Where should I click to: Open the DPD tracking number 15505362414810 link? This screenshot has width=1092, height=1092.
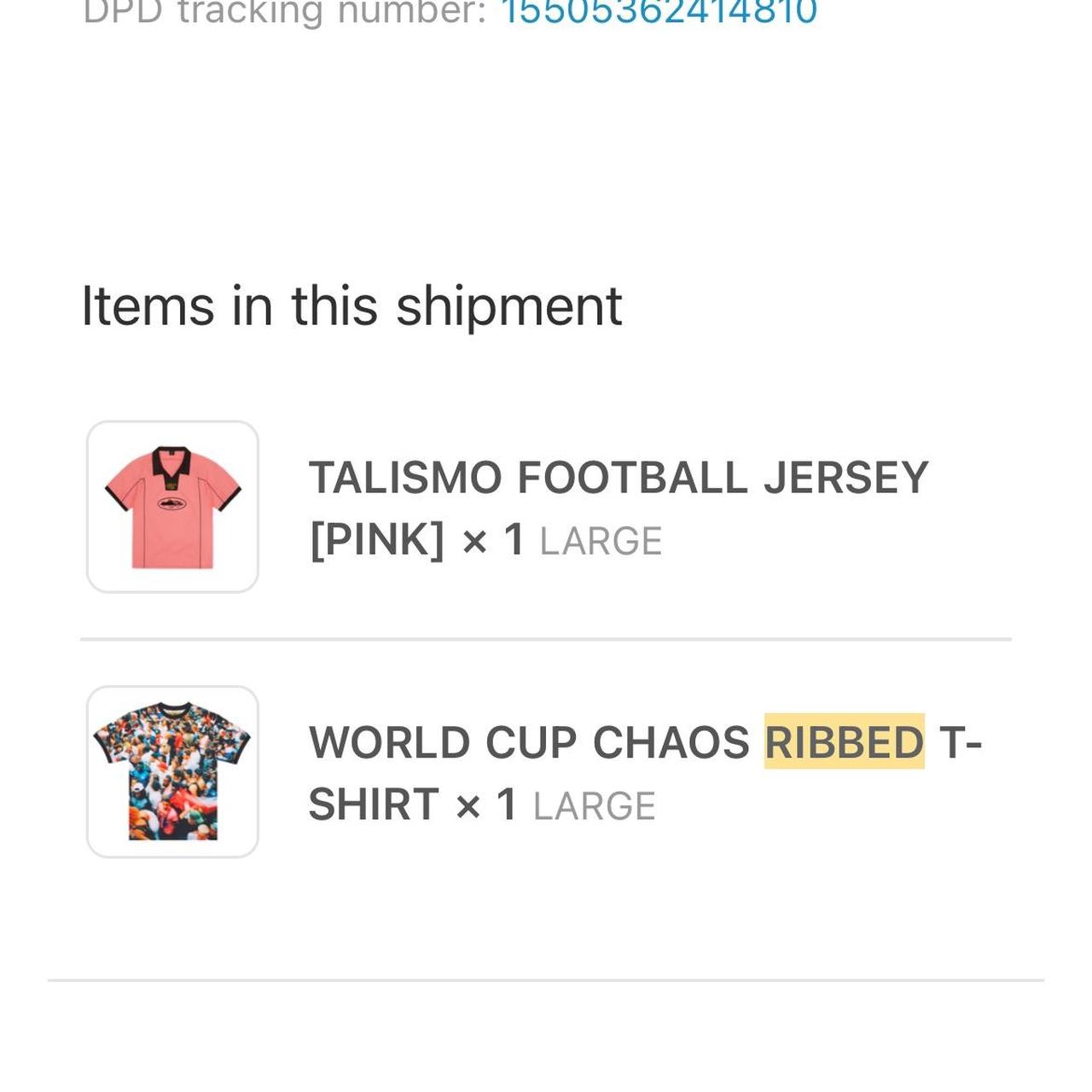tap(659, 12)
